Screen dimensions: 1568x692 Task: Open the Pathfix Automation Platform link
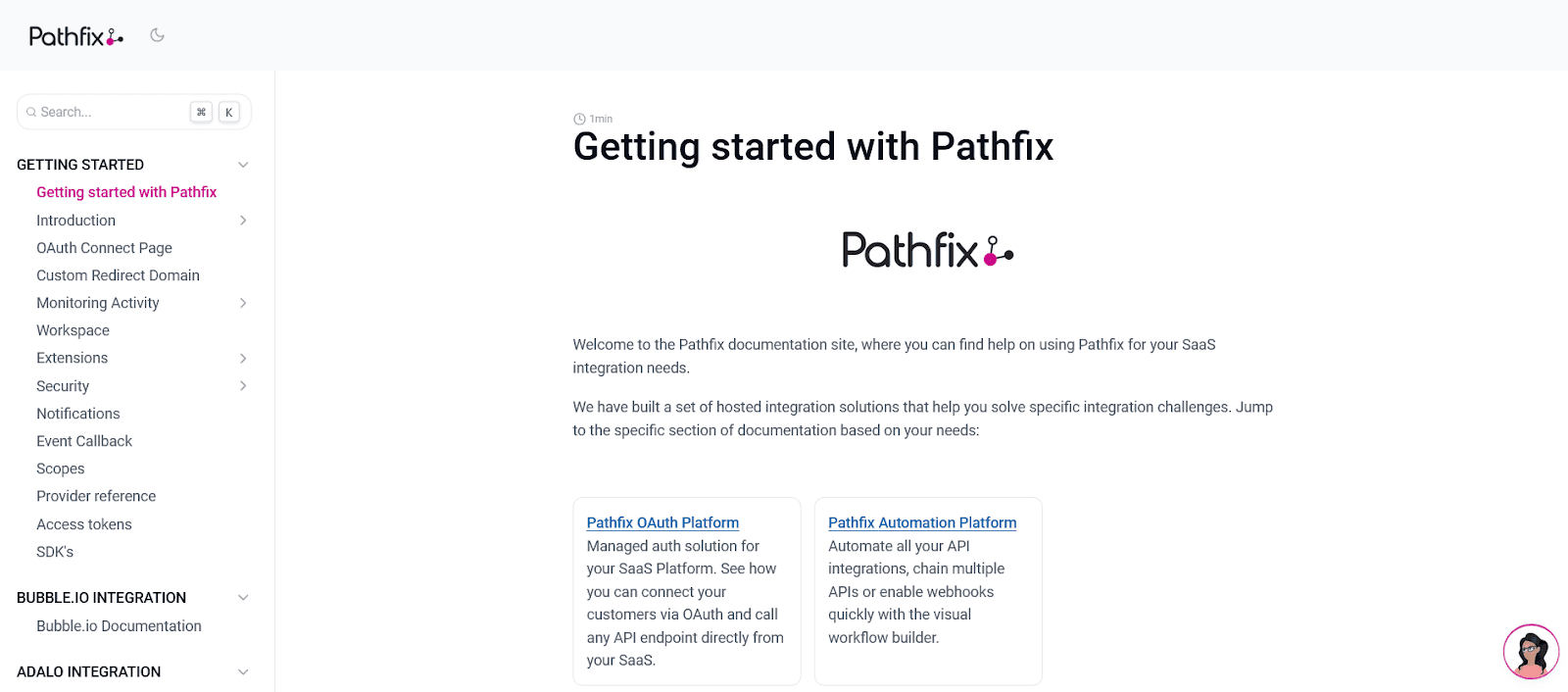(x=922, y=522)
